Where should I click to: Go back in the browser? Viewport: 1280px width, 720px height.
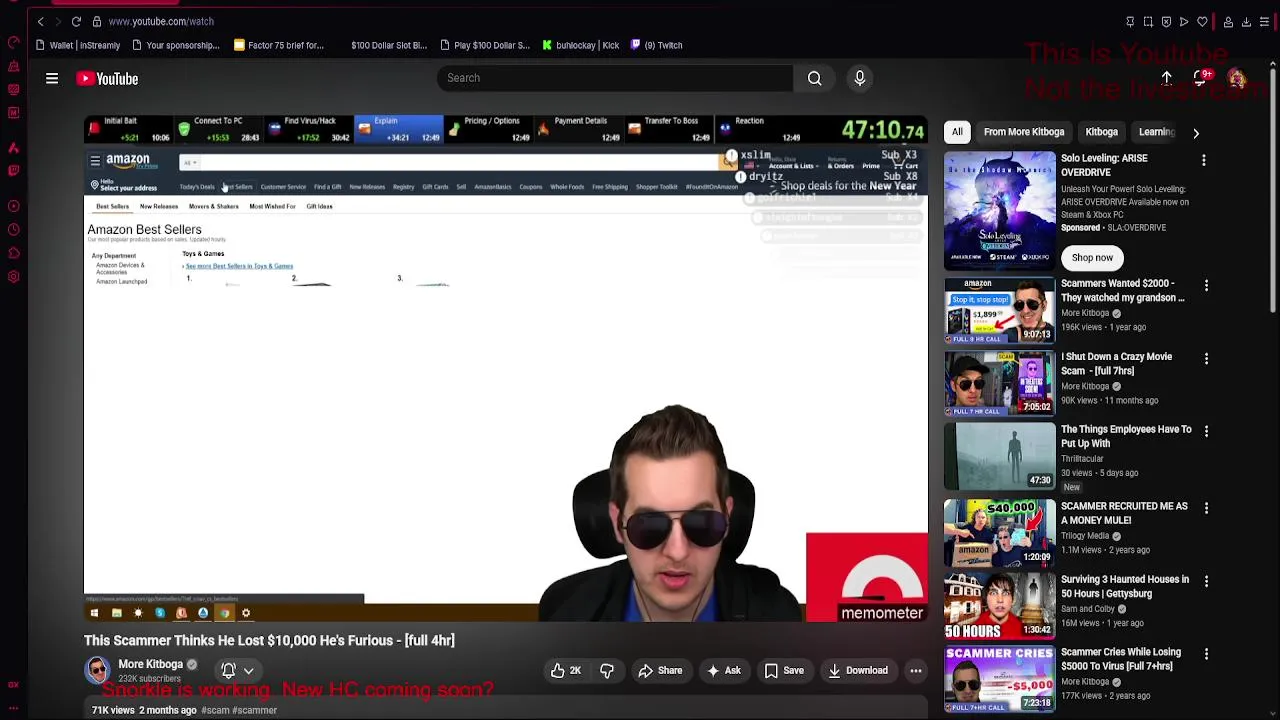click(x=40, y=21)
